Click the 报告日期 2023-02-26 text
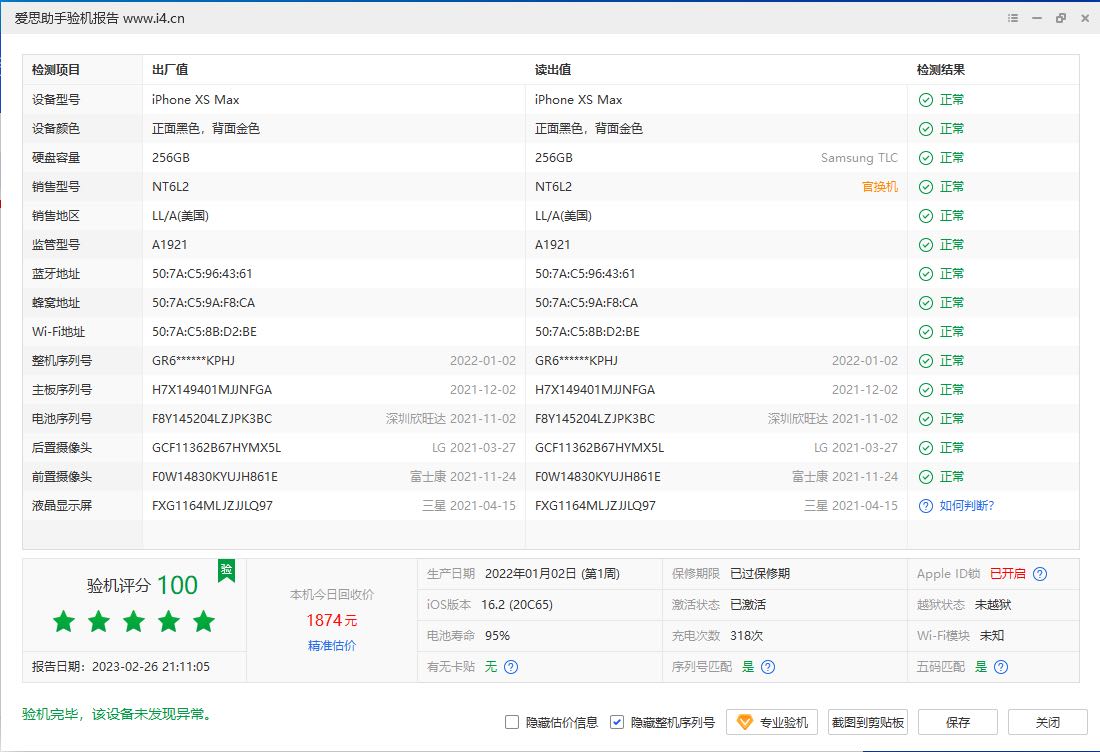Image resolution: width=1100 pixels, height=752 pixels. [x=121, y=667]
